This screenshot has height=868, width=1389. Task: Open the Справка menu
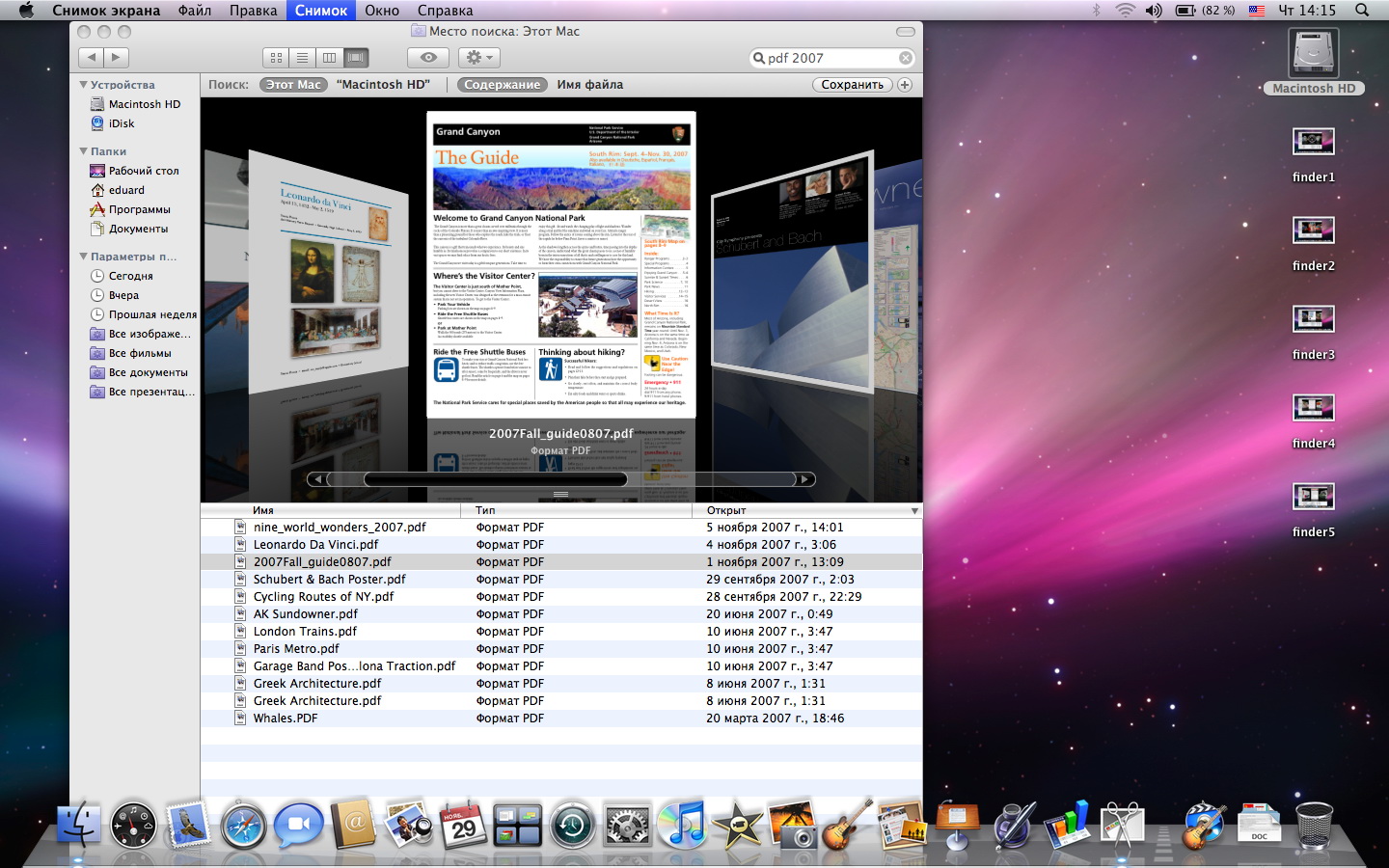coord(445,11)
